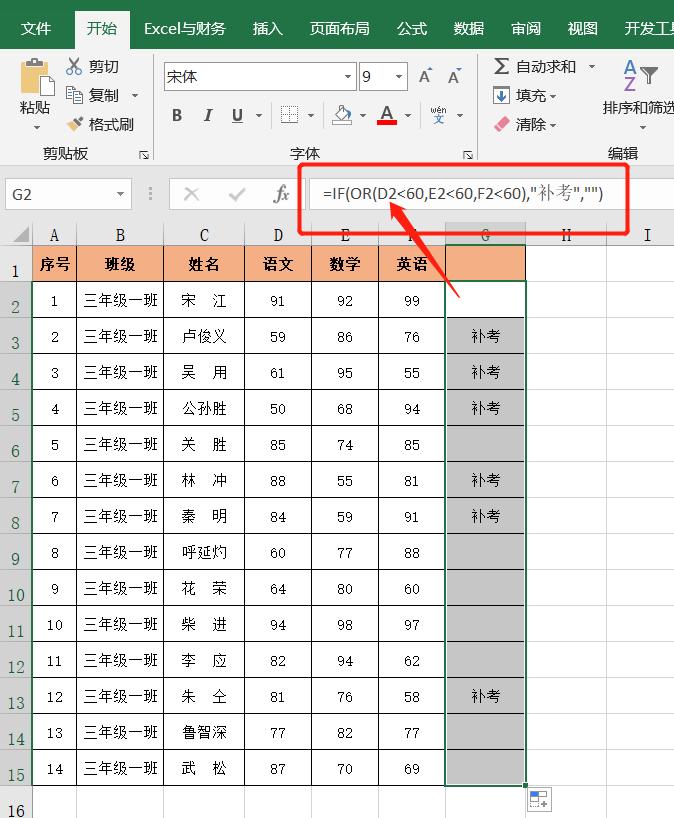This screenshot has width=674, height=818.
Task: Click the 剪切 button label
Action: tap(104, 67)
